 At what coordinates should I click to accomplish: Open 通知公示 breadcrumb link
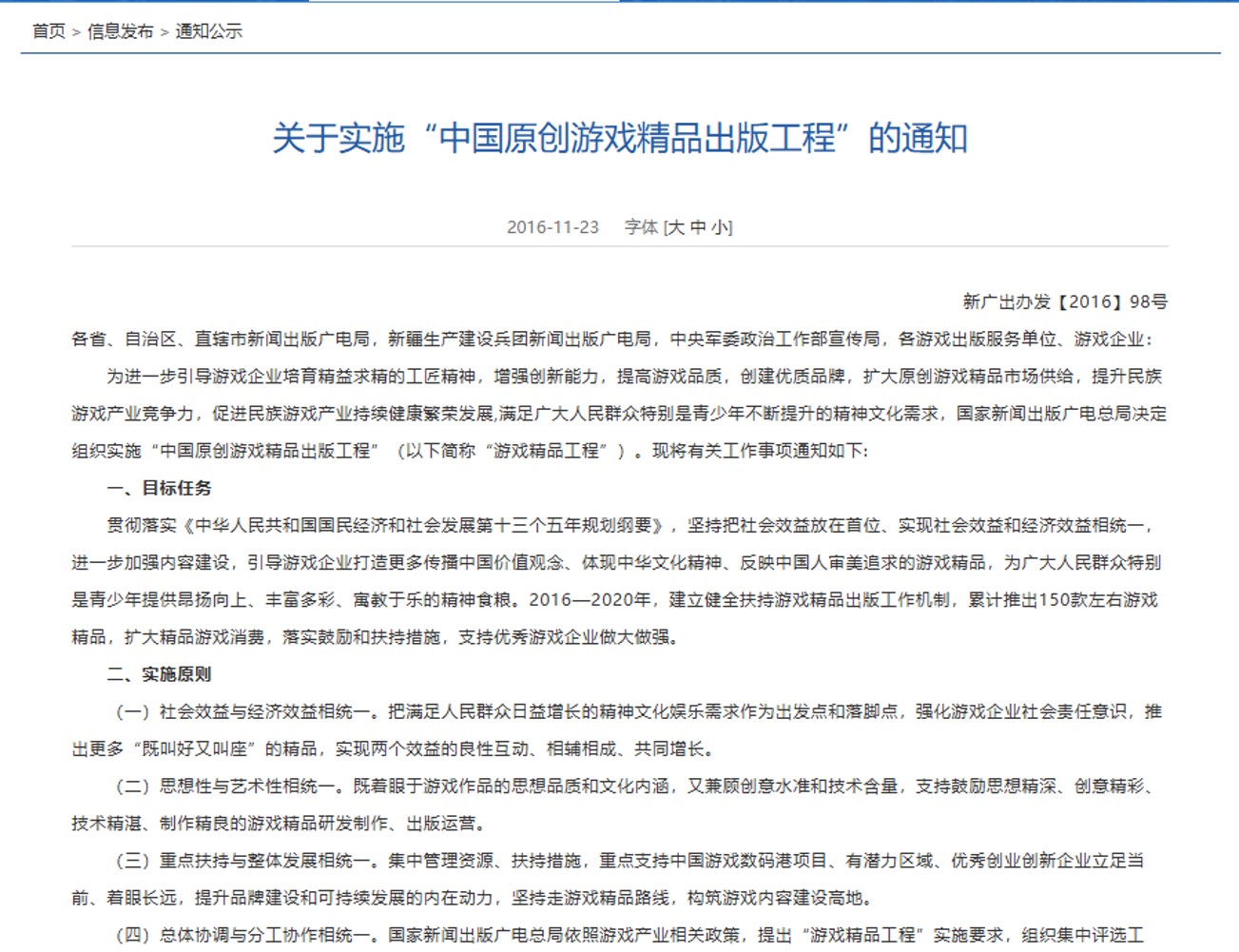point(209,31)
